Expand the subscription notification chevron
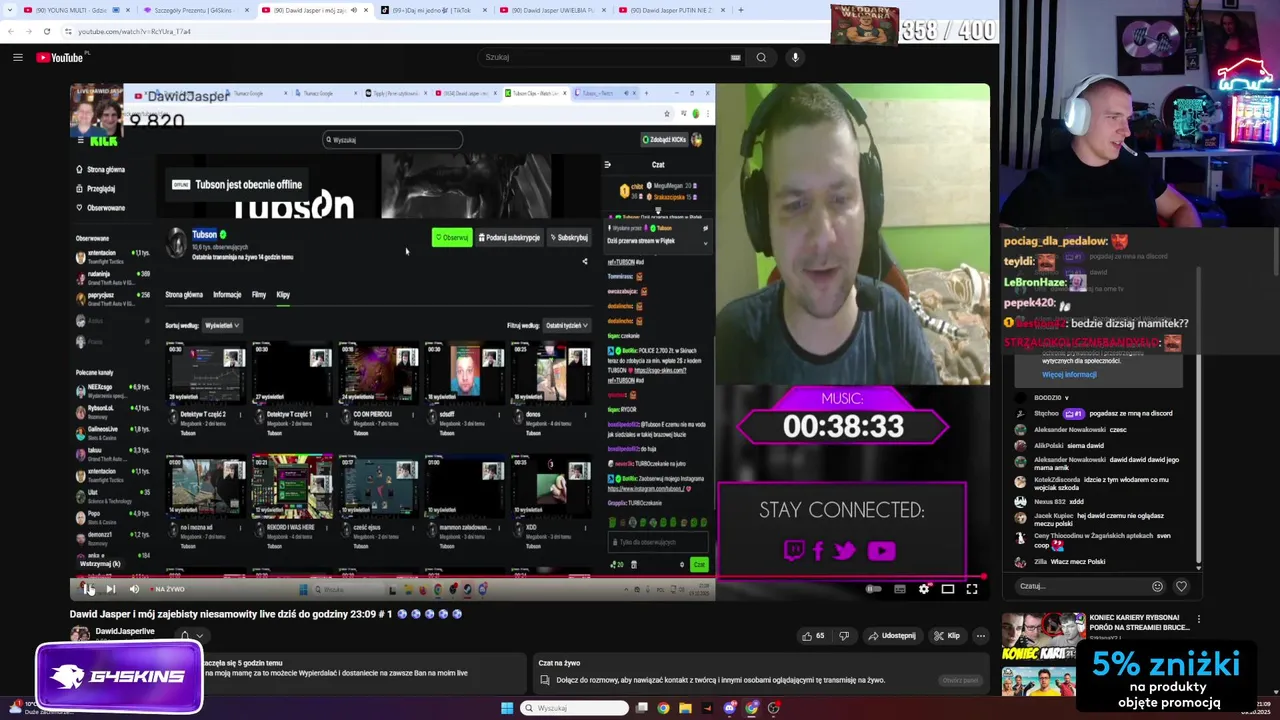 click(200, 636)
